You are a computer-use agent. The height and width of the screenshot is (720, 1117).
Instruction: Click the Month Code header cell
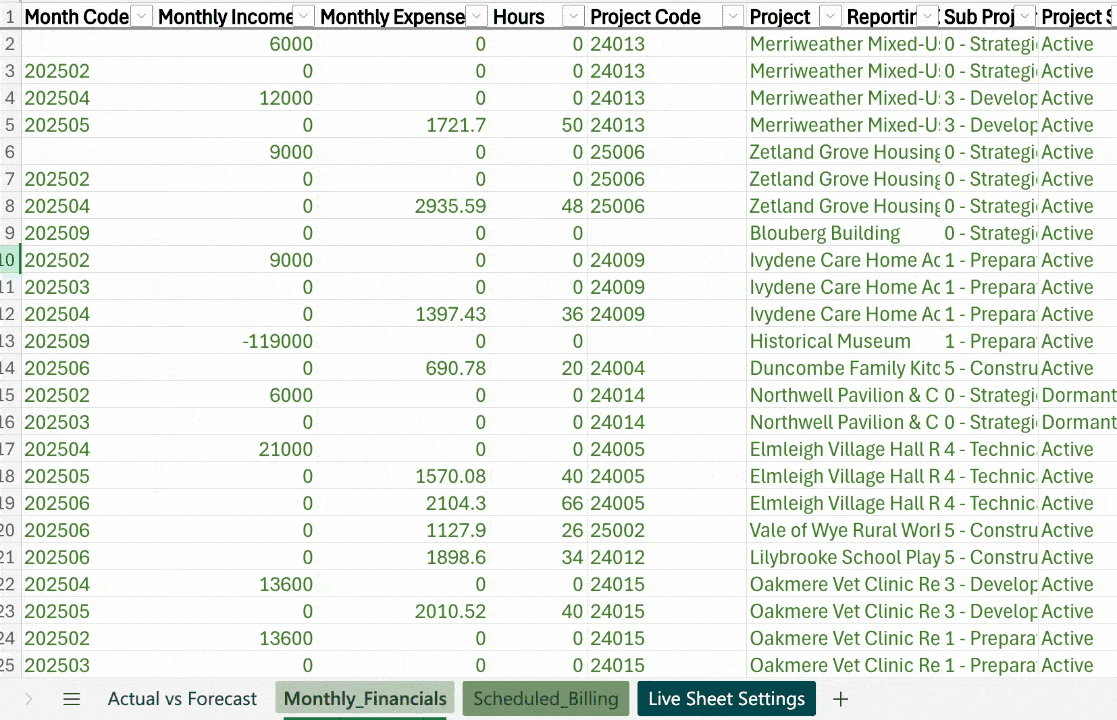point(76,16)
